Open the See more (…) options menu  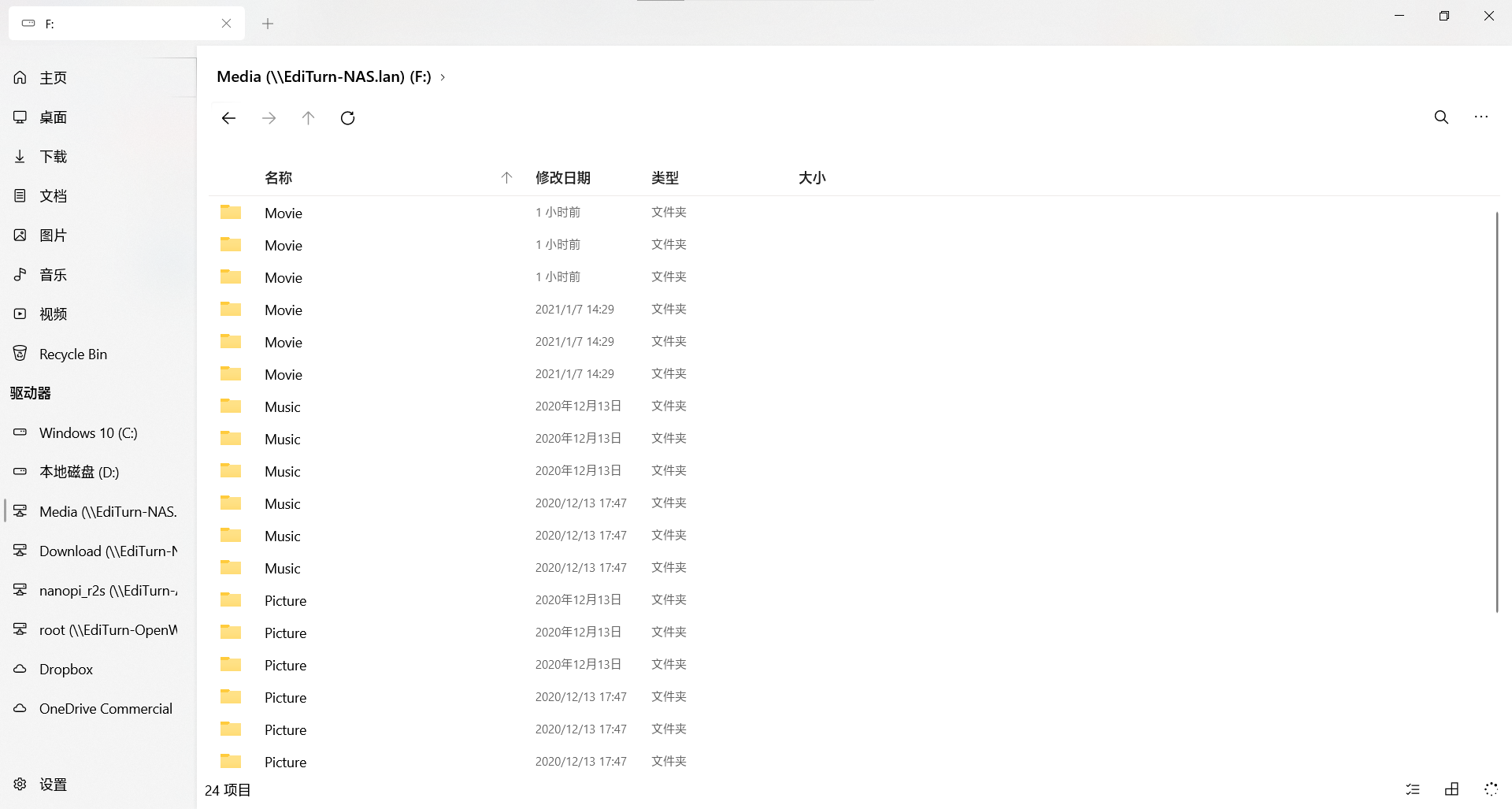[1480, 117]
